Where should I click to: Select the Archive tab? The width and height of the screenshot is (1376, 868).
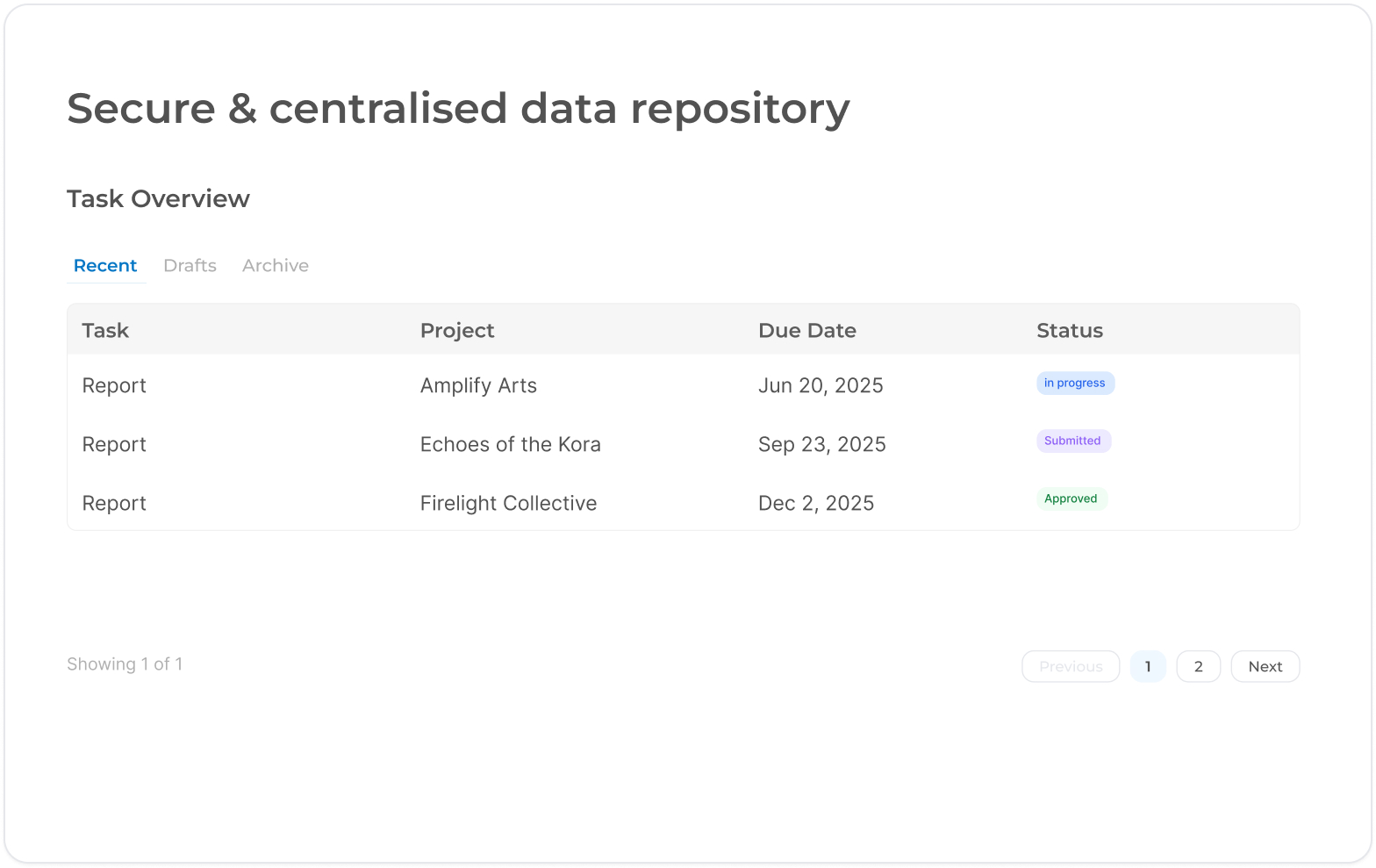[276, 265]
